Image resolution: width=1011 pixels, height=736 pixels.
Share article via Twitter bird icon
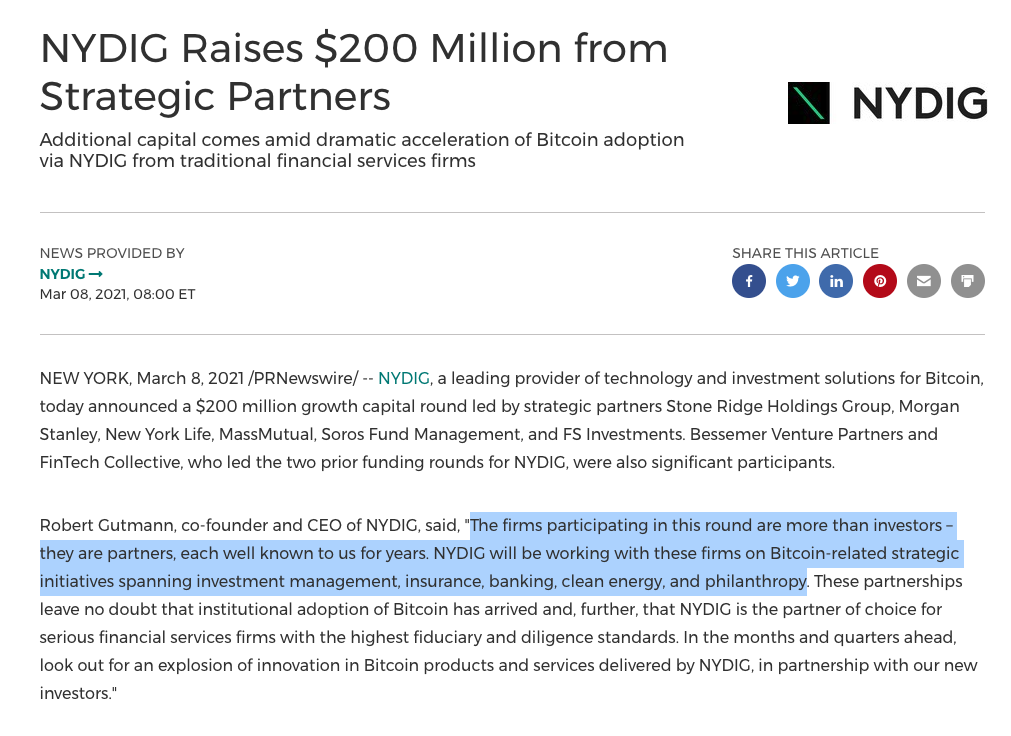coord(792,281)
